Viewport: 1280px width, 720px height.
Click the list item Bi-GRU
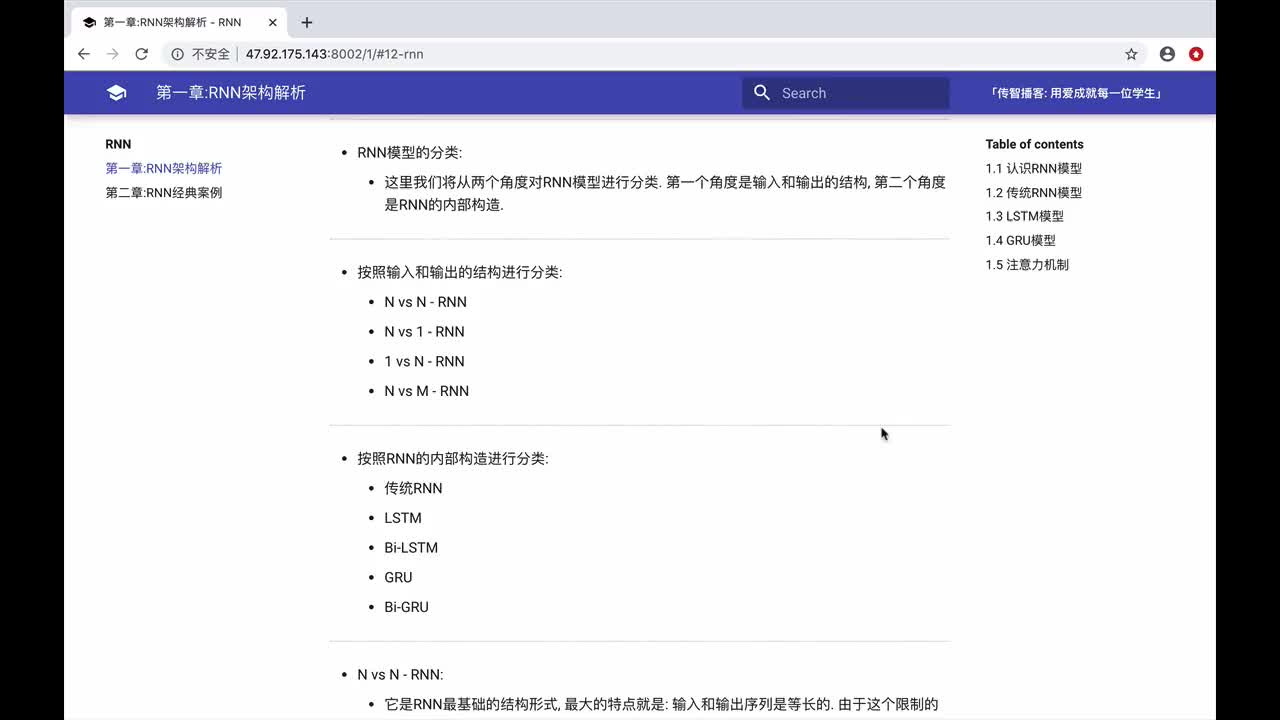(406, 607)
